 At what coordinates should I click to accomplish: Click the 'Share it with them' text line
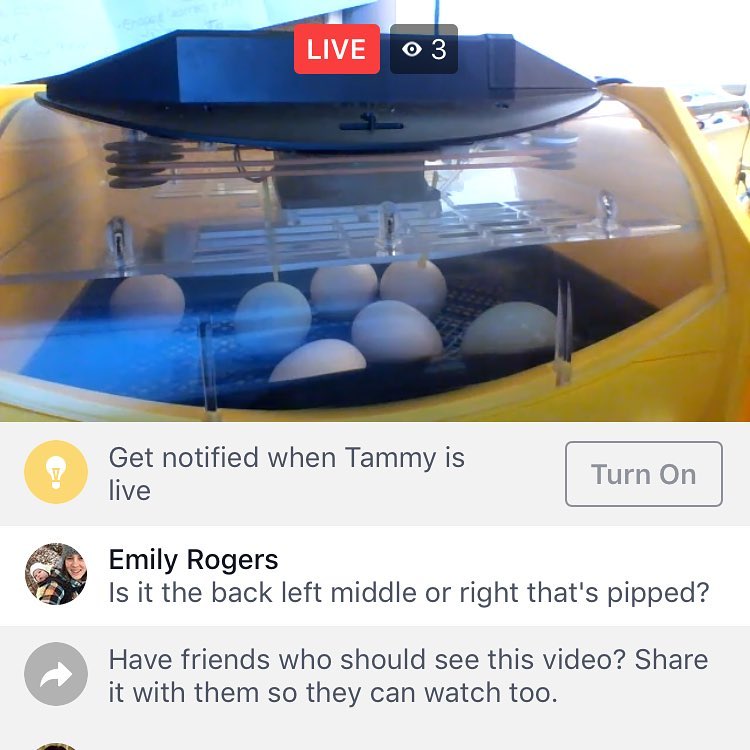point(333,693)
